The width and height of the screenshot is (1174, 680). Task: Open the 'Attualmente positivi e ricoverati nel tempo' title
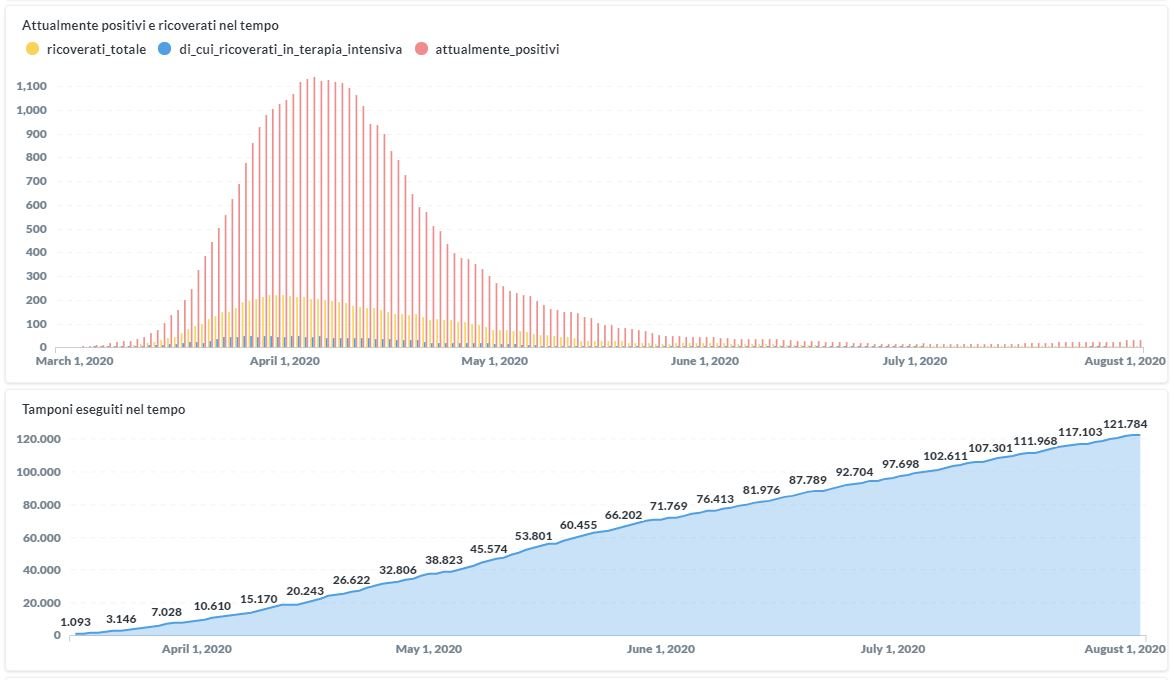click(x=150, y=23)
